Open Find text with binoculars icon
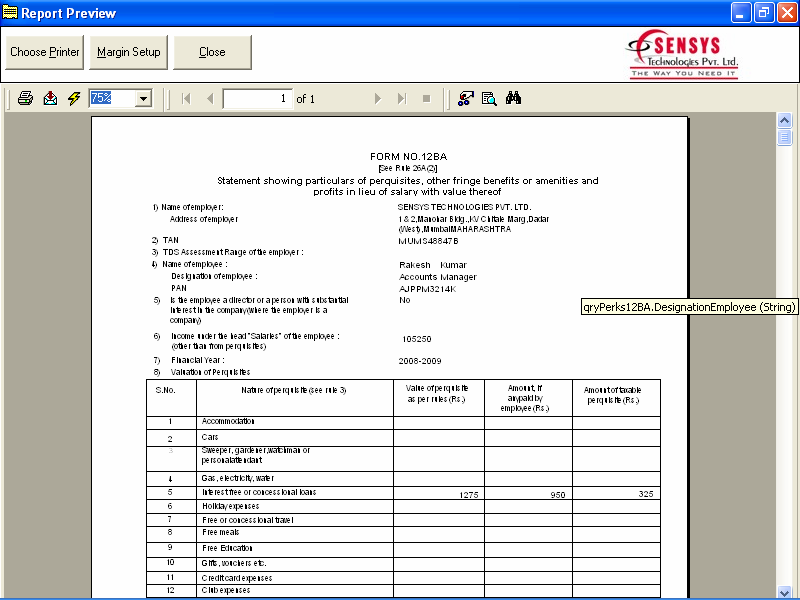 pos(513,98)
